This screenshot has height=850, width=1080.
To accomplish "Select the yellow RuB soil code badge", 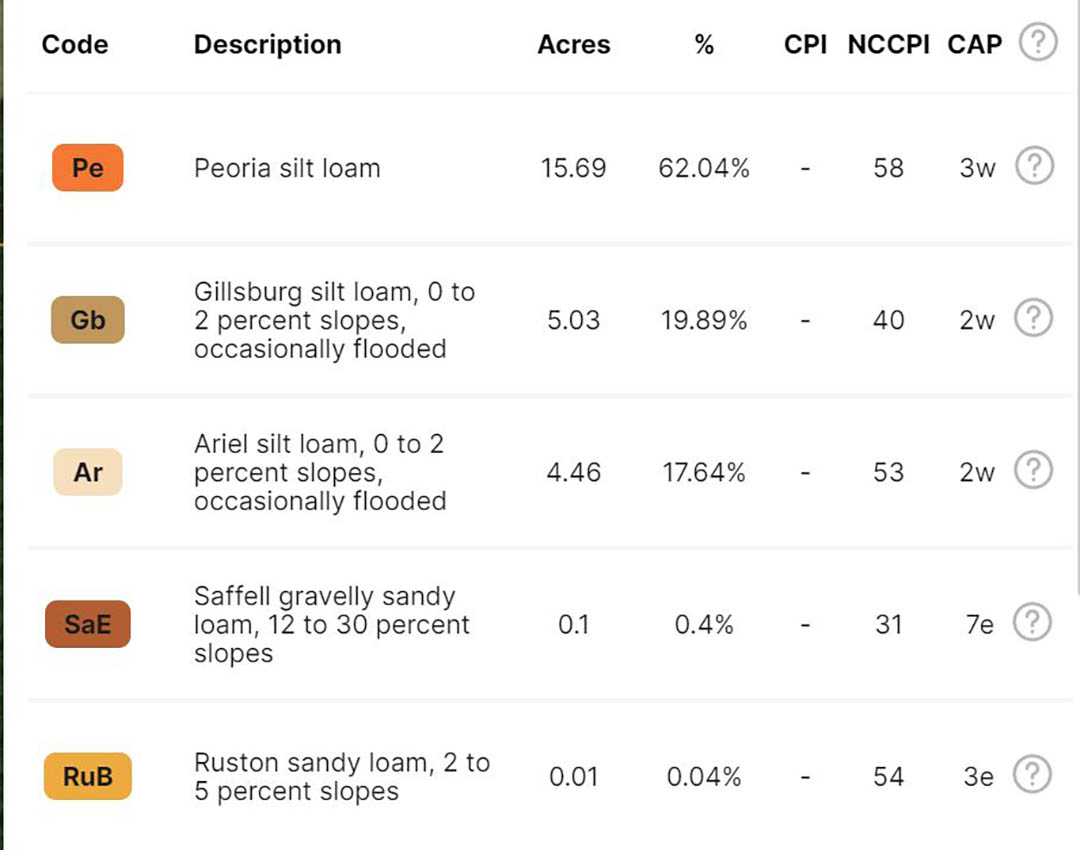I will 87,776.
